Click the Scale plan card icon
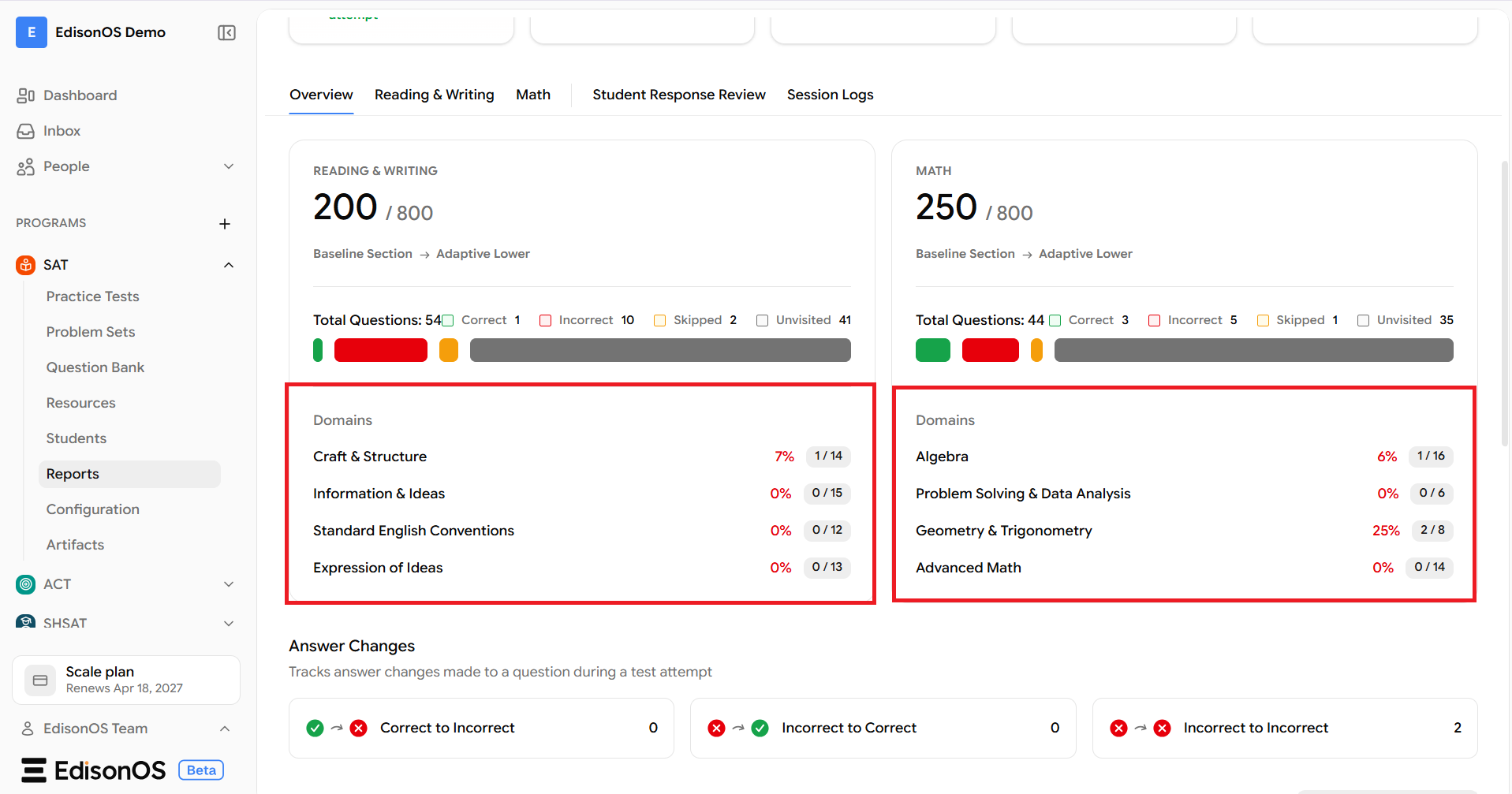 click(x=40, y=680)
